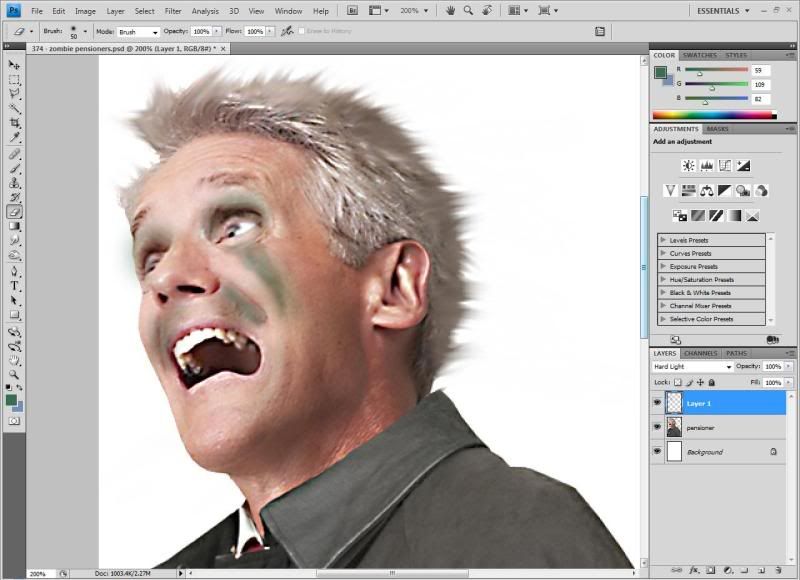Add a Brightness/Contrast adjustment
The image size is (800, 580).
(x=688, y=166)
